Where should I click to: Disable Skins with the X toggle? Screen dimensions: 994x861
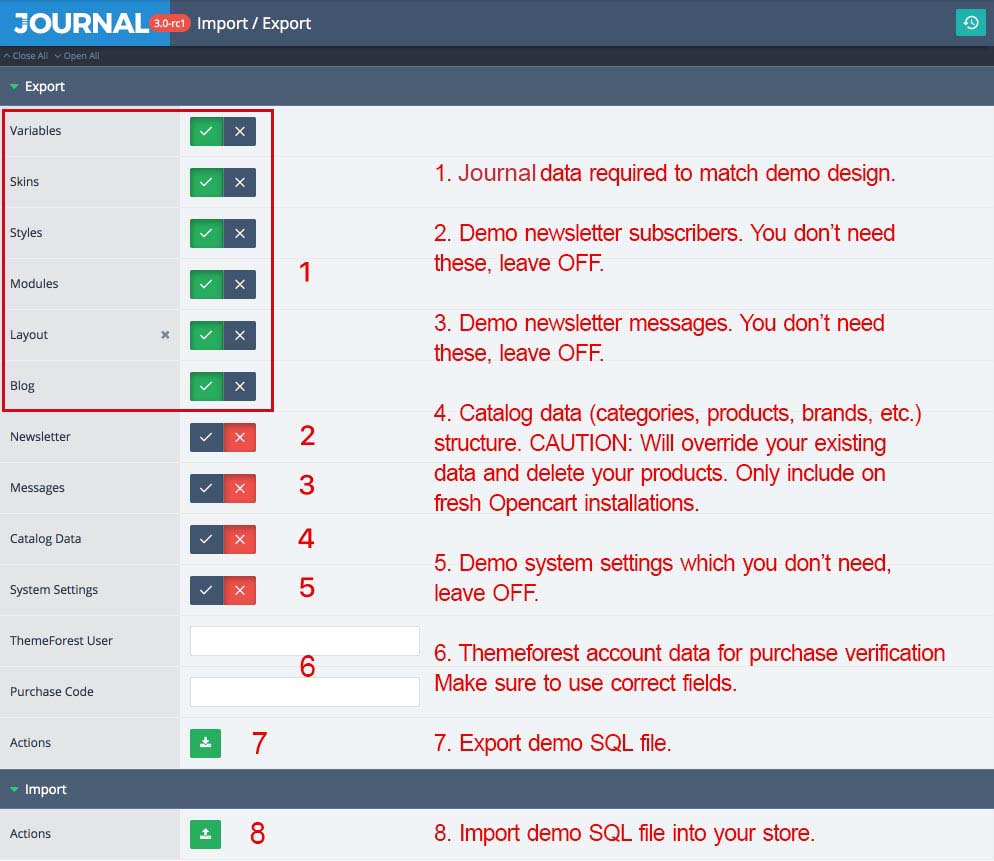click(240, 183)
